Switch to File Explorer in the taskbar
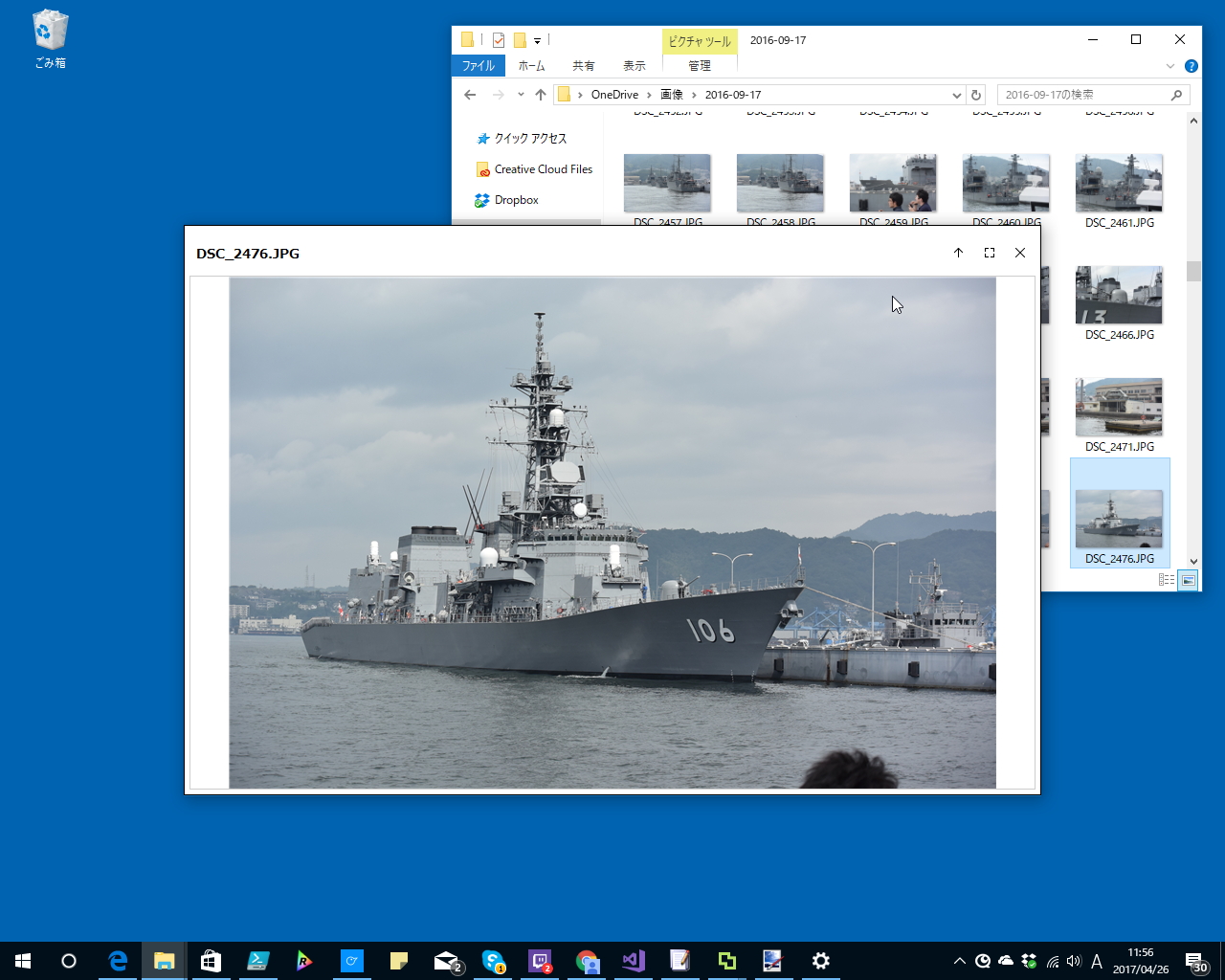Screen dimensions: 1225x980 coord(165,961)
